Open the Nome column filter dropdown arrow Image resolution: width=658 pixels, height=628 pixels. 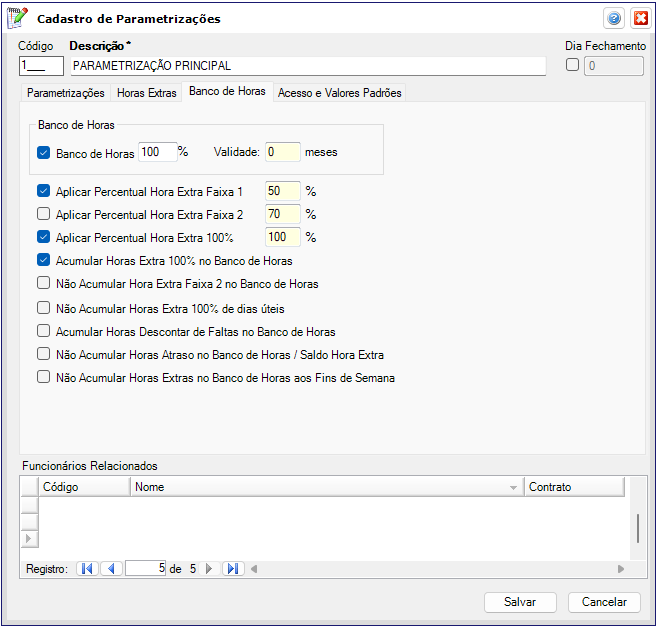[x=513, y=488]
